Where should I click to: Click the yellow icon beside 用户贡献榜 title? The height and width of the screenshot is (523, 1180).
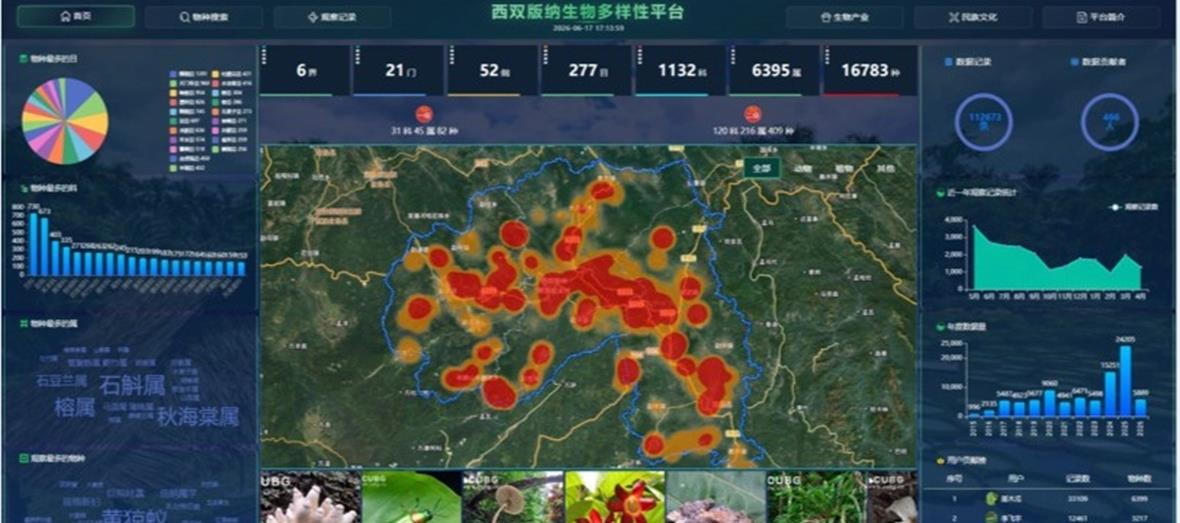point(941,461)
